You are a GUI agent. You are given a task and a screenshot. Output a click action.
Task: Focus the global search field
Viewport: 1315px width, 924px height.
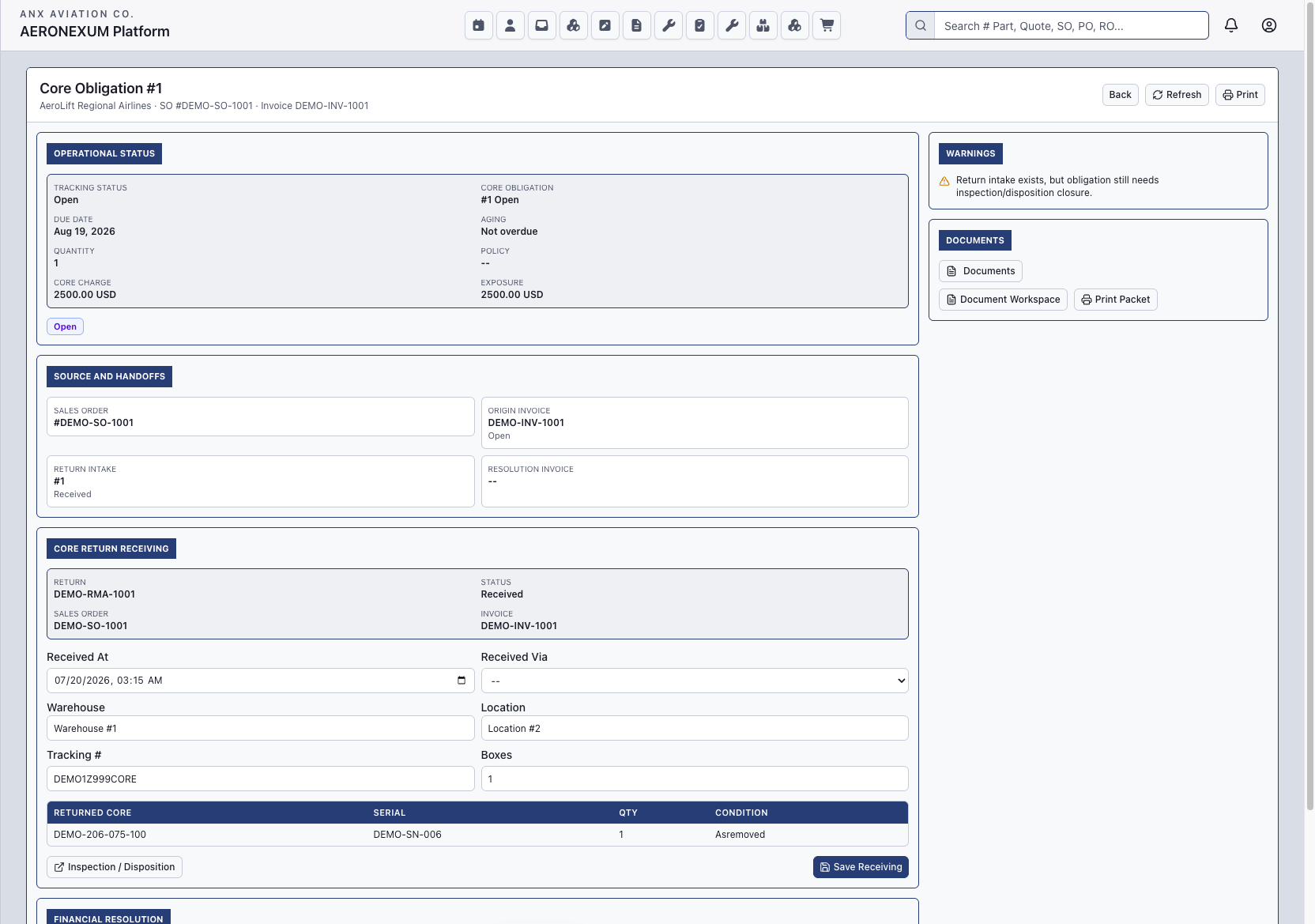1071,25
